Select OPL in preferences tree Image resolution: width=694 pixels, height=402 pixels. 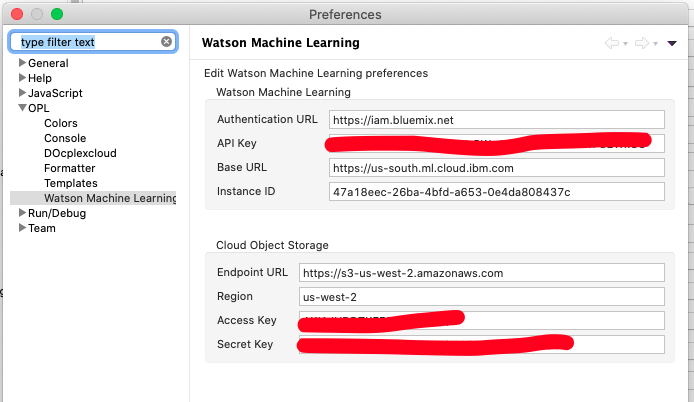point(39,108)
